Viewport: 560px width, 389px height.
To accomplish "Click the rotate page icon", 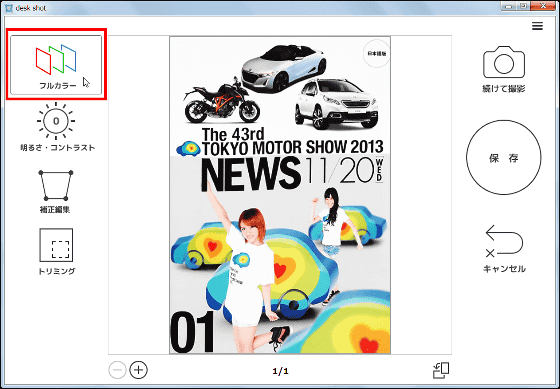I will point(441,370).
